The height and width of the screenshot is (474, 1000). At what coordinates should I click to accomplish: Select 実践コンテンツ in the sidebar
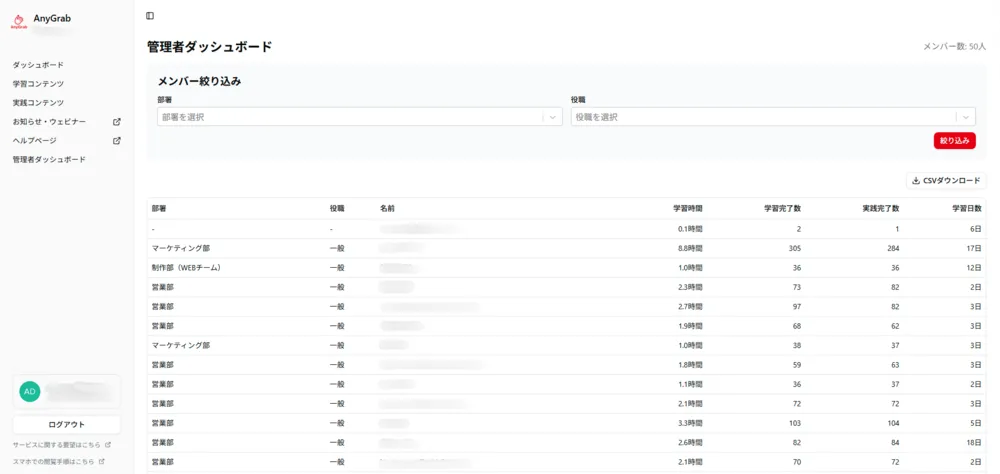[38, 103]
